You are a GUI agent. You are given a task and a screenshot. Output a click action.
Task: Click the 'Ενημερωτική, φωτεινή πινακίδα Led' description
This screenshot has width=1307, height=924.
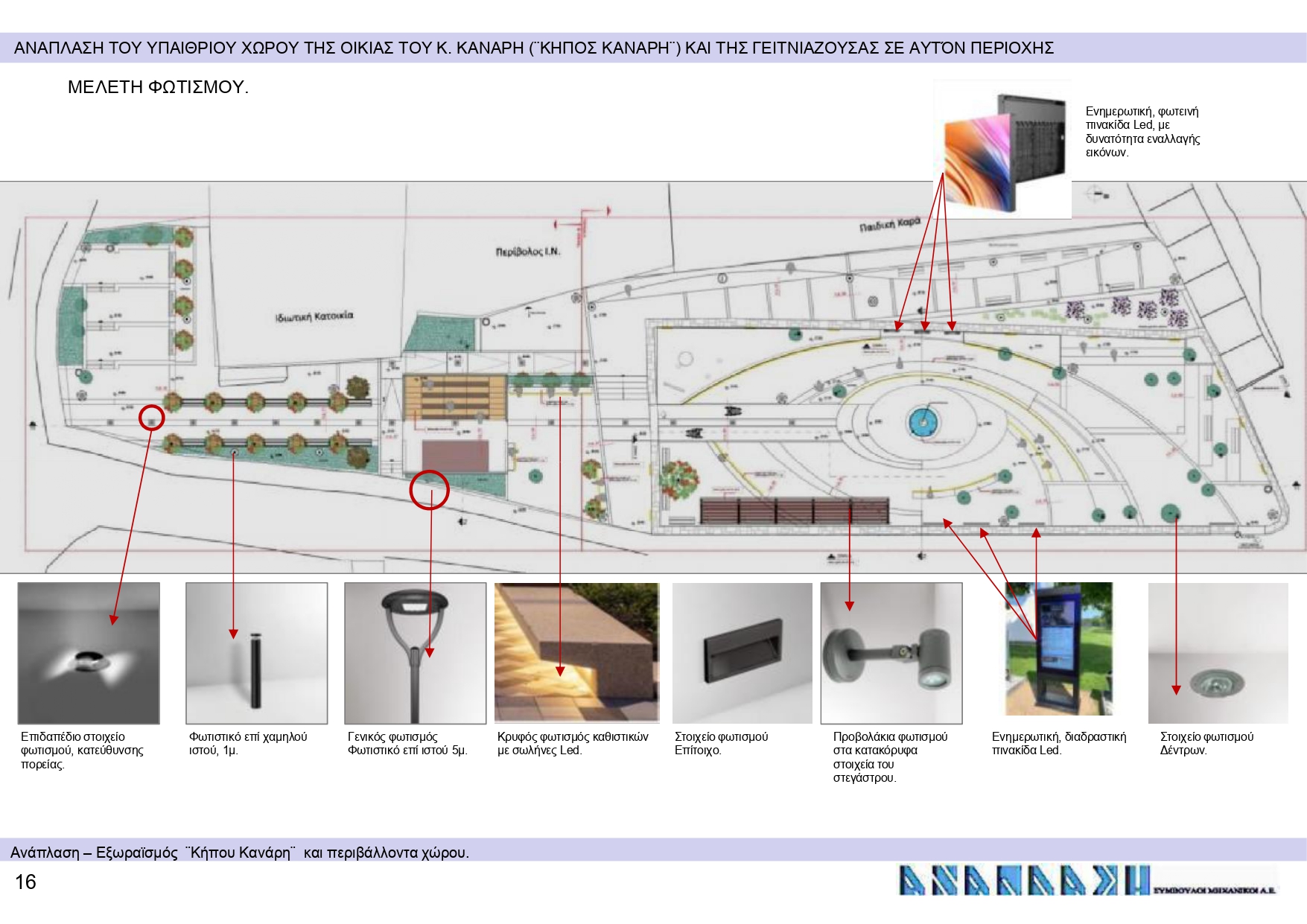[x=1142, y=132]
